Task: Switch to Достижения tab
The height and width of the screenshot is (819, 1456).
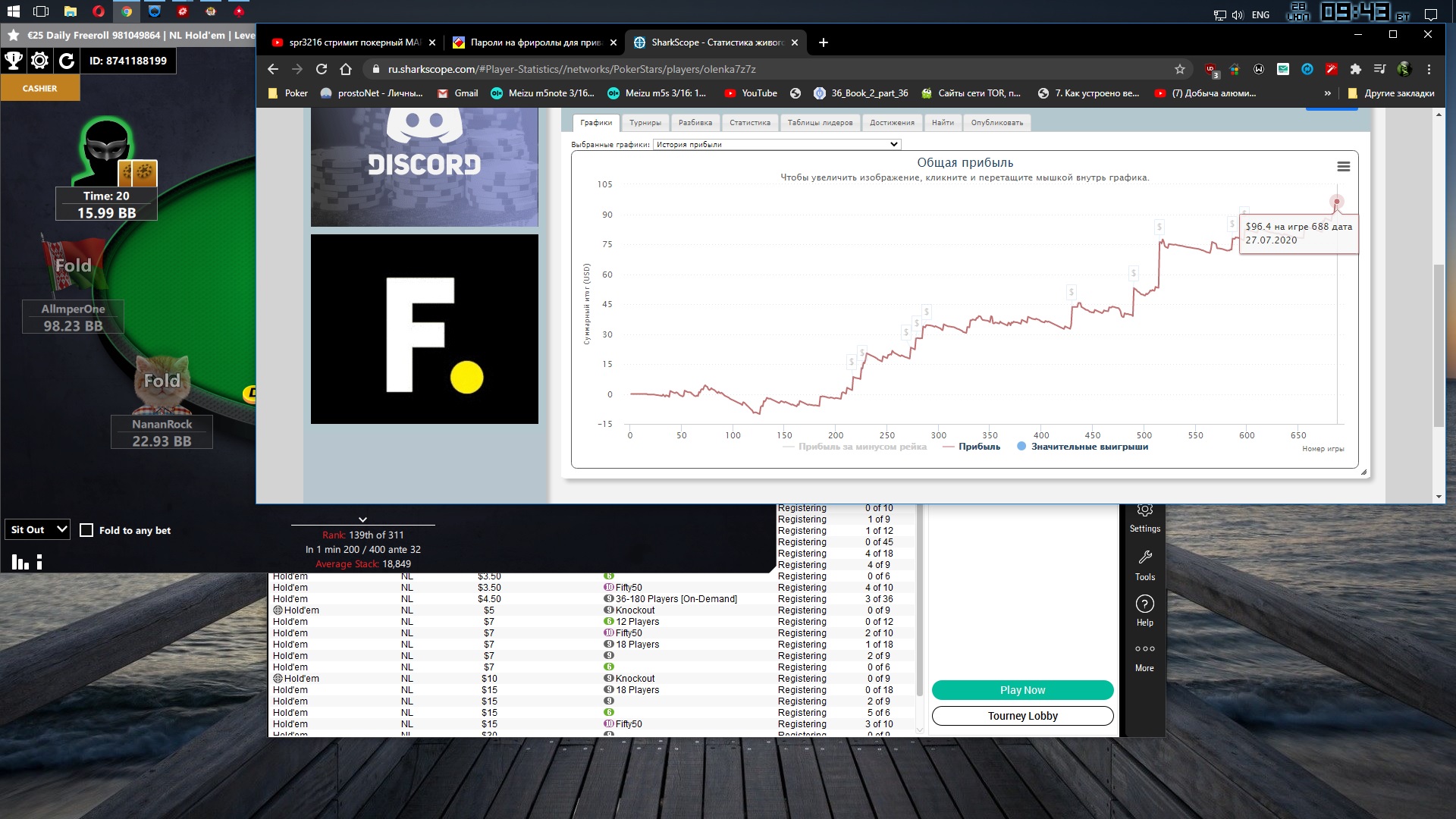Action: 892,123
